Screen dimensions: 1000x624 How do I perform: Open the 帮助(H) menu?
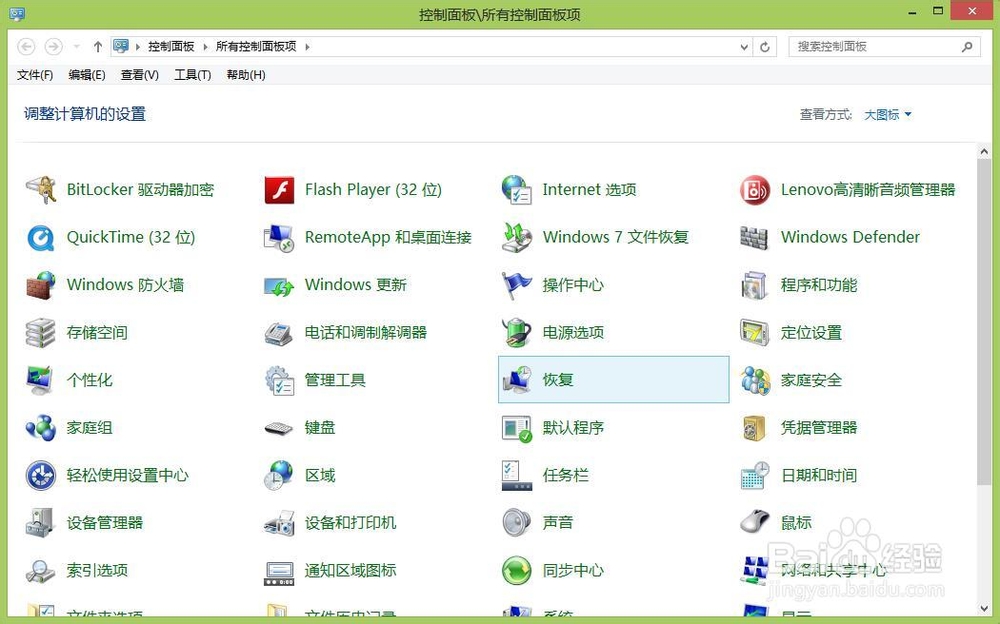pos(246,75)
